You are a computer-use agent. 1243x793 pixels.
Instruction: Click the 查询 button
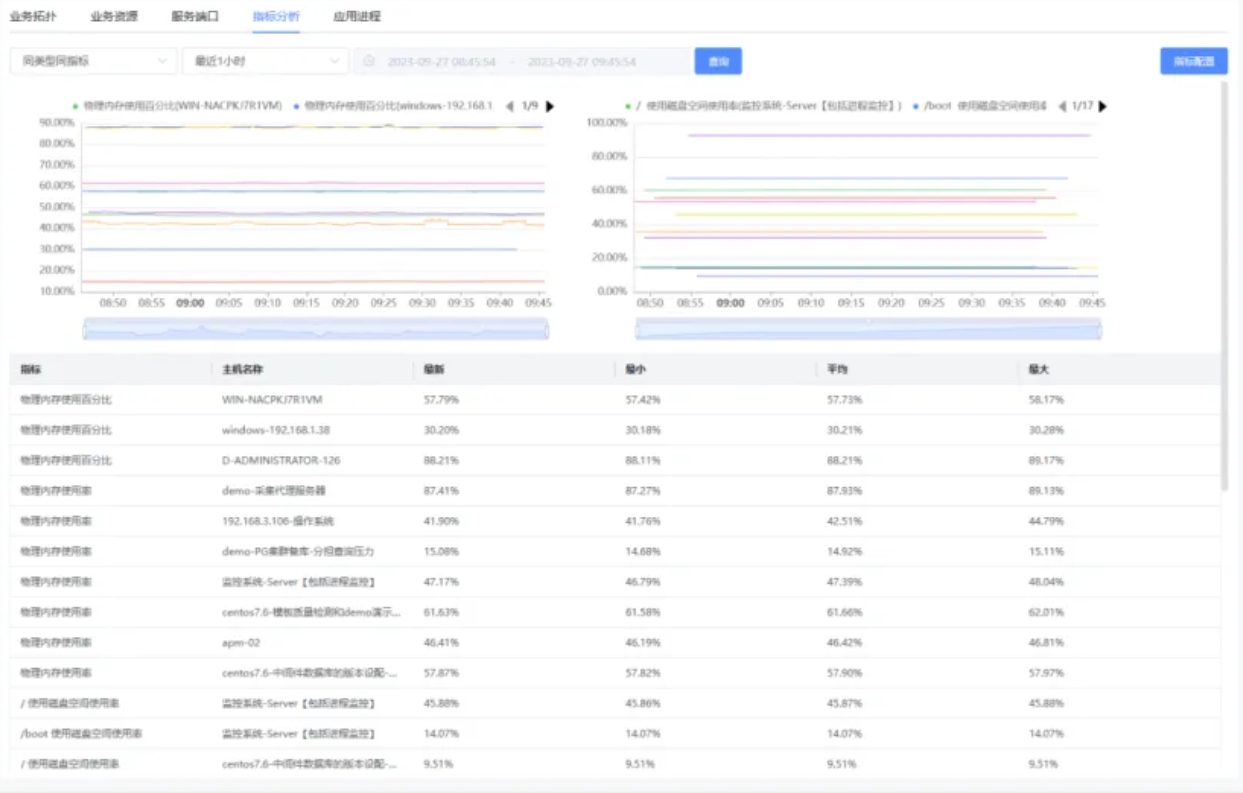718,62
